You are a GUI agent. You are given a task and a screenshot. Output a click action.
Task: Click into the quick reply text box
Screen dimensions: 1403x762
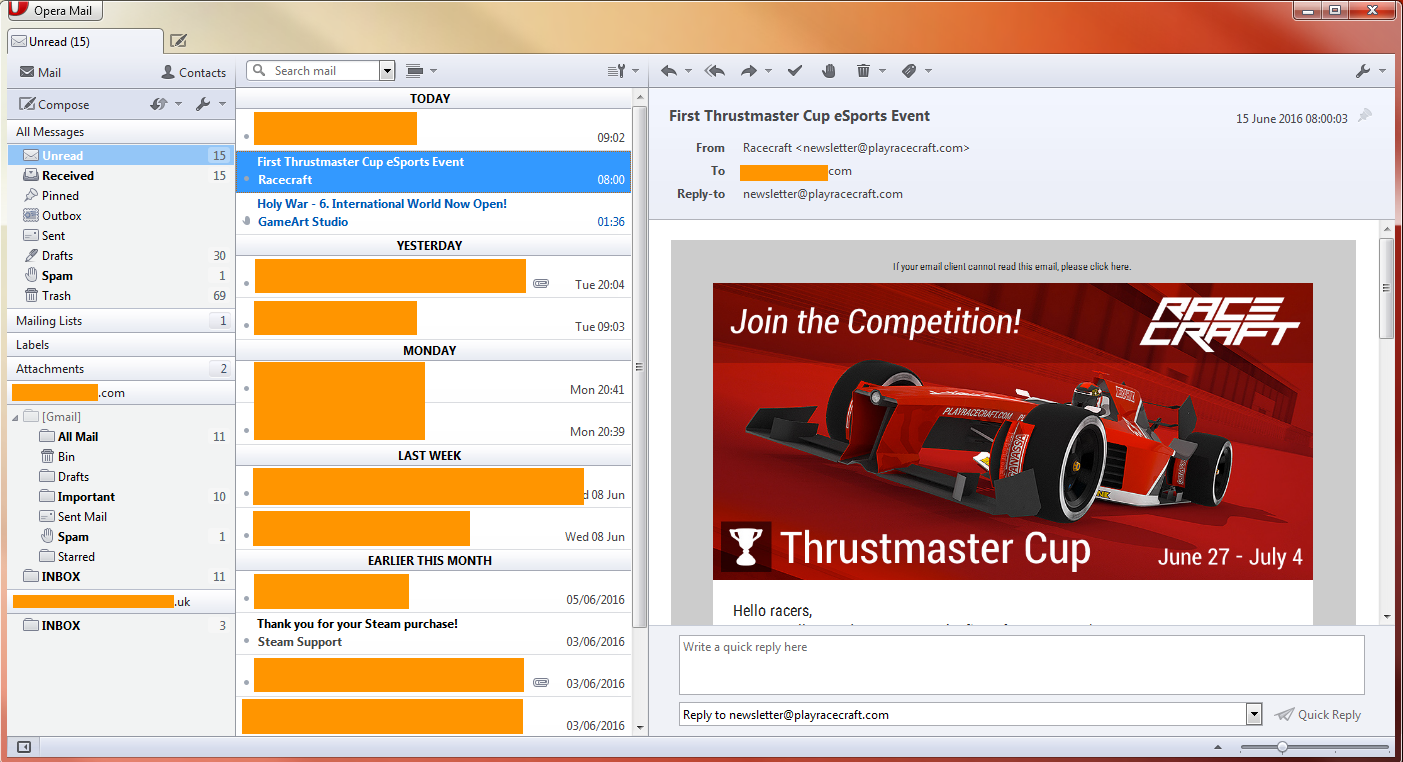[1021, 665]
